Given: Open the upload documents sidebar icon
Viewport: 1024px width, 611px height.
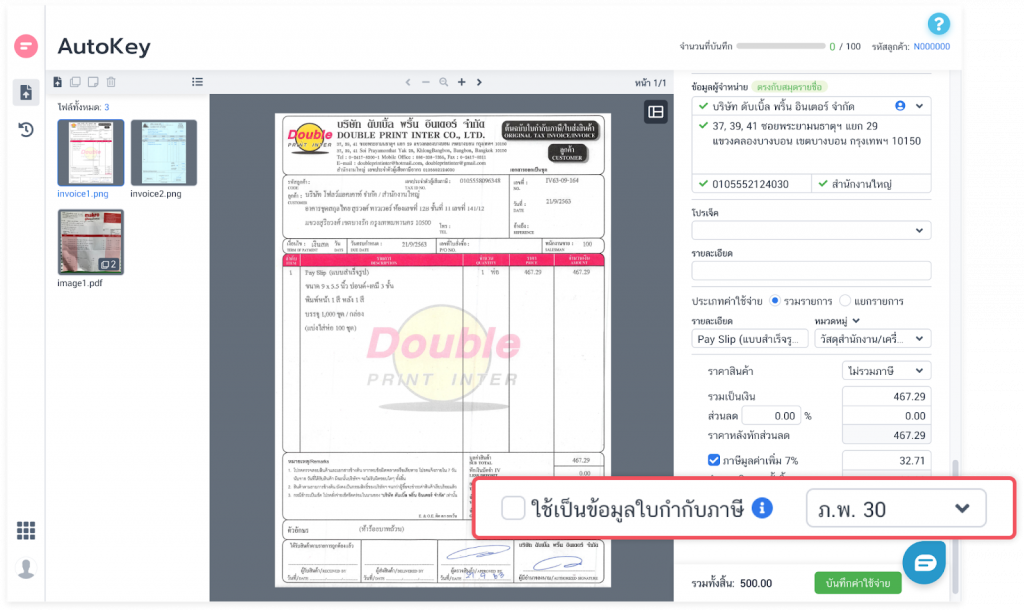Looking at the screenshot, I should pyautogui.click(x=27, y=92).
